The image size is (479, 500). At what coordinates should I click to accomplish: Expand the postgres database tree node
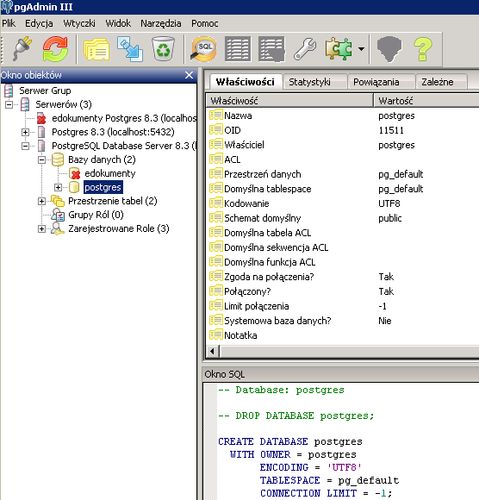coord(58,187)
